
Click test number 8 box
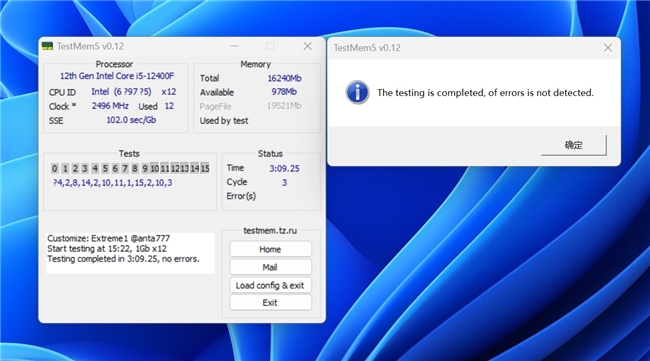[x=135, y=168]
